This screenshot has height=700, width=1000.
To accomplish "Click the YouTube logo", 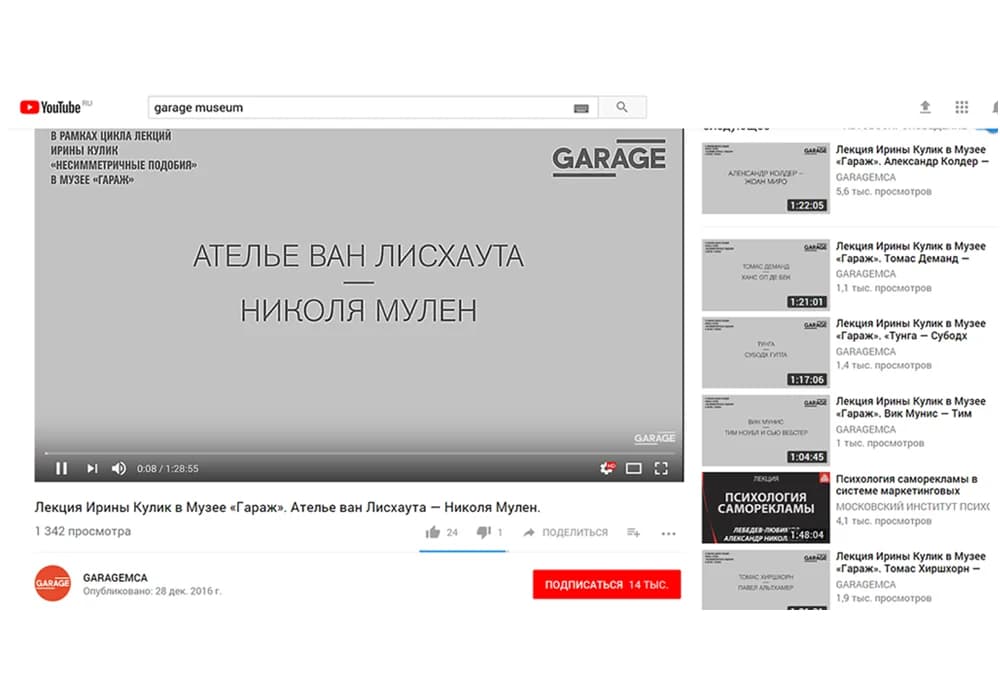I will point(51,107).
